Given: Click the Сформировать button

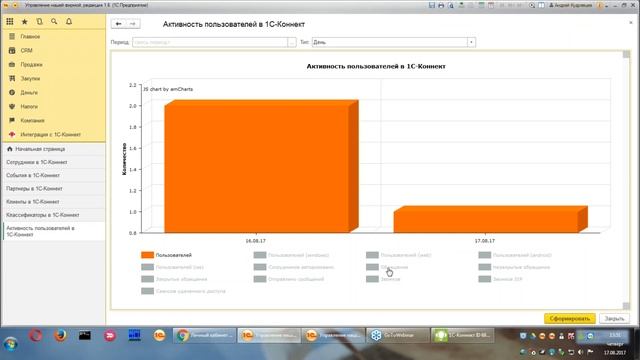Looking at the screenshot, I should (569, 318).
